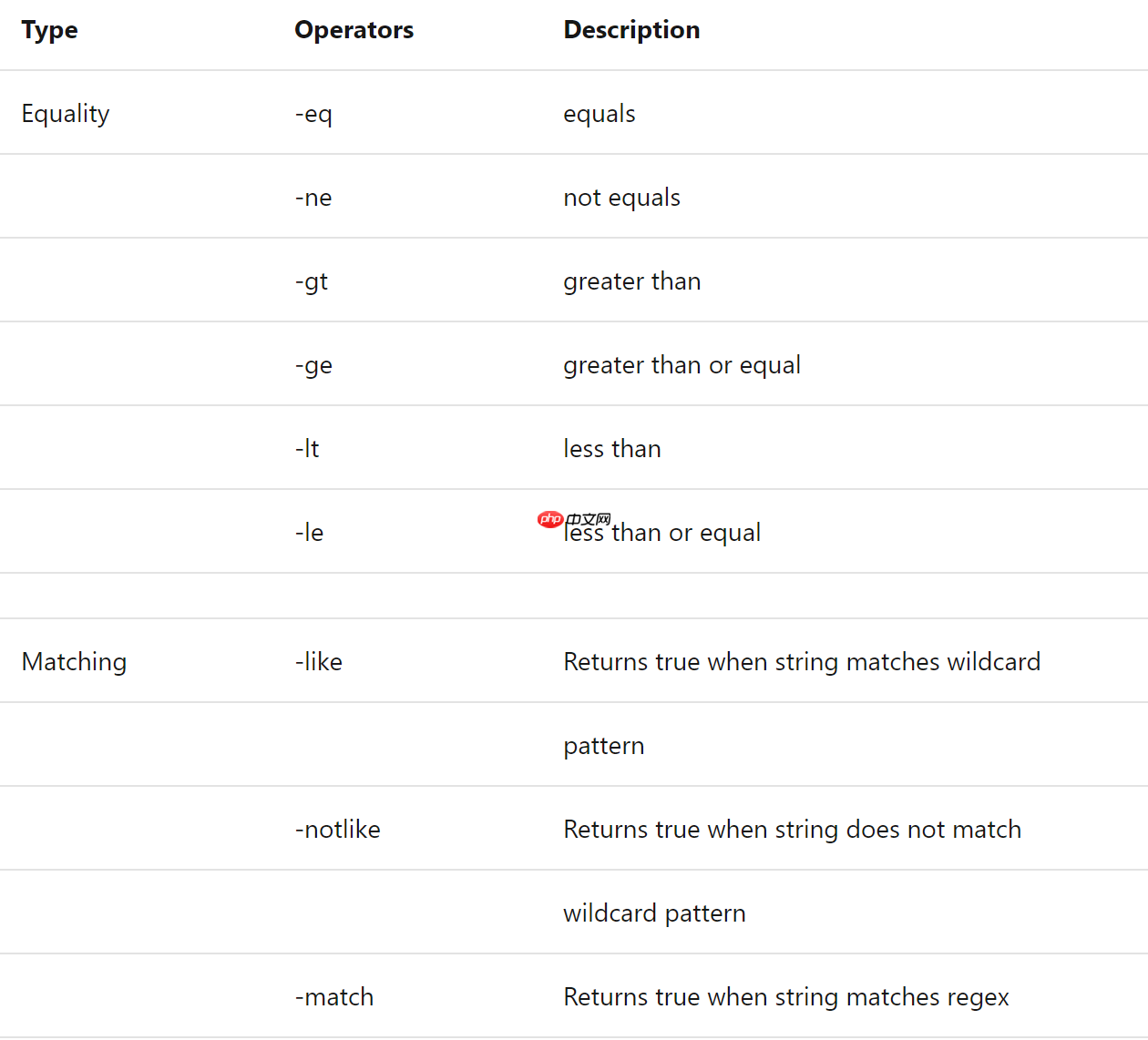Viewport: 1148px width, 1040px height.
Task: Click the Description column header
Action: [631, 30]
